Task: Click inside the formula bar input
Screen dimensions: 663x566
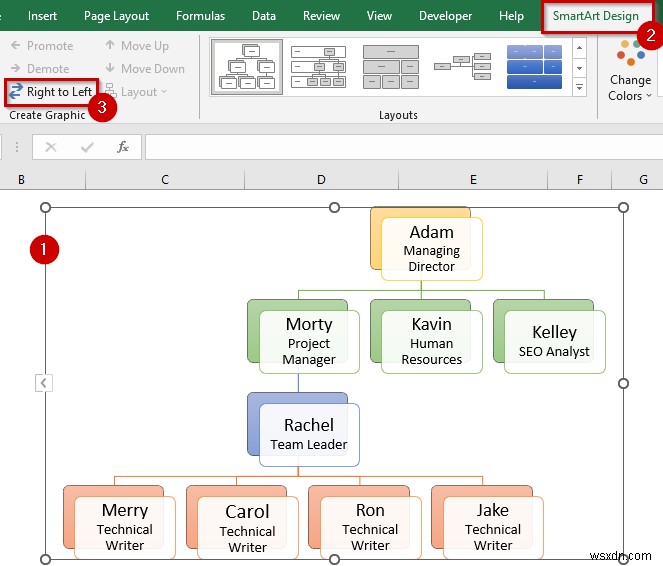Action: (x=404, y=147)
